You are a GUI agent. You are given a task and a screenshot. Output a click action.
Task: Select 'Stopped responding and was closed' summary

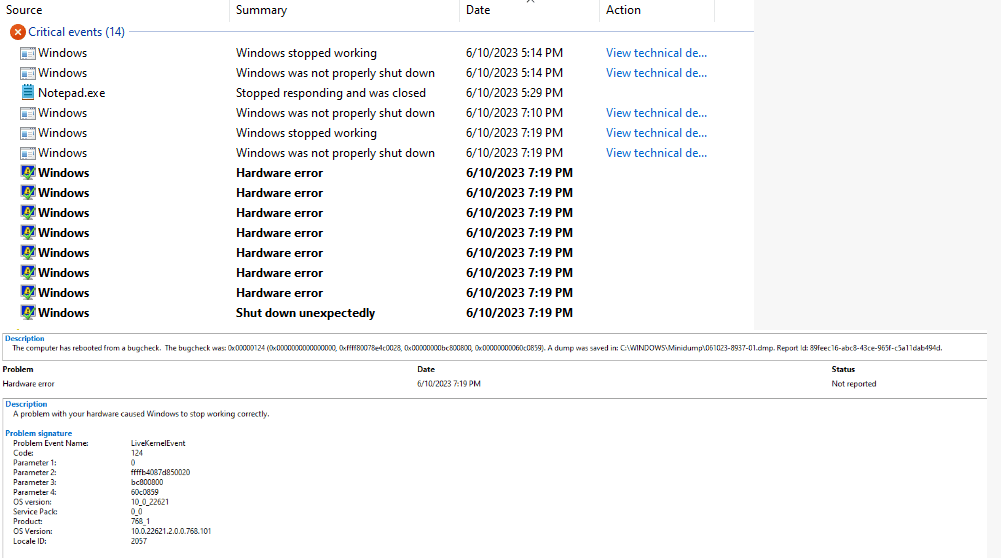point(331,93)
